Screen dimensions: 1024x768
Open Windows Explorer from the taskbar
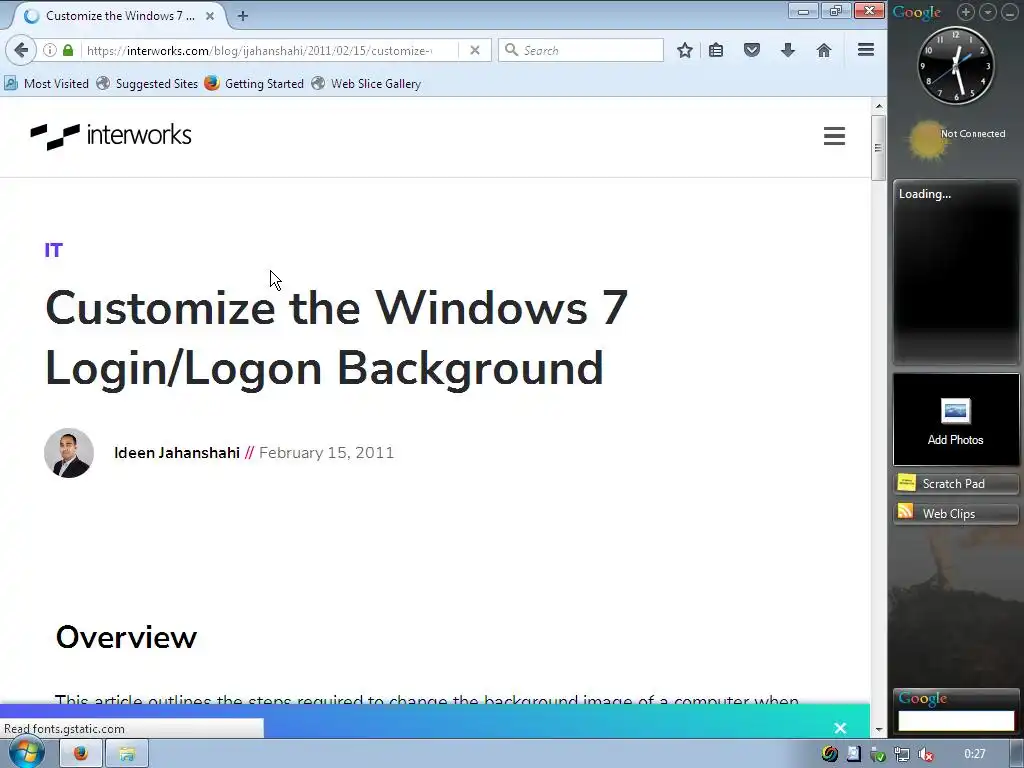point(127,754)
